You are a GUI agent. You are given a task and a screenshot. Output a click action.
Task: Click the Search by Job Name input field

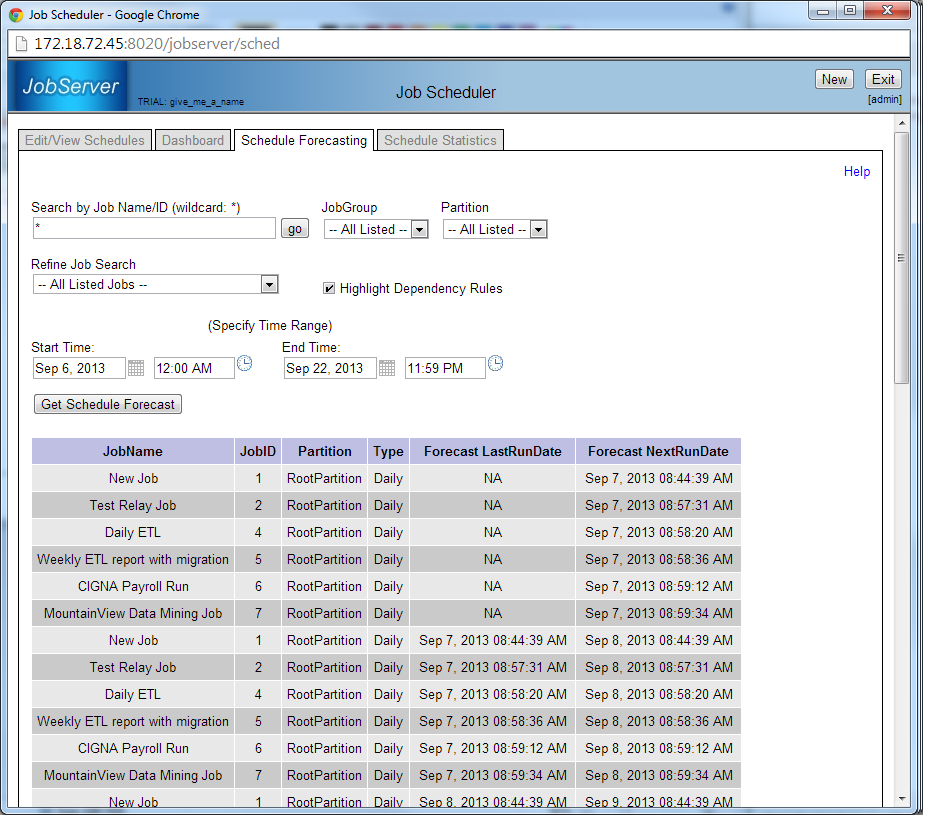coord(154,229)
